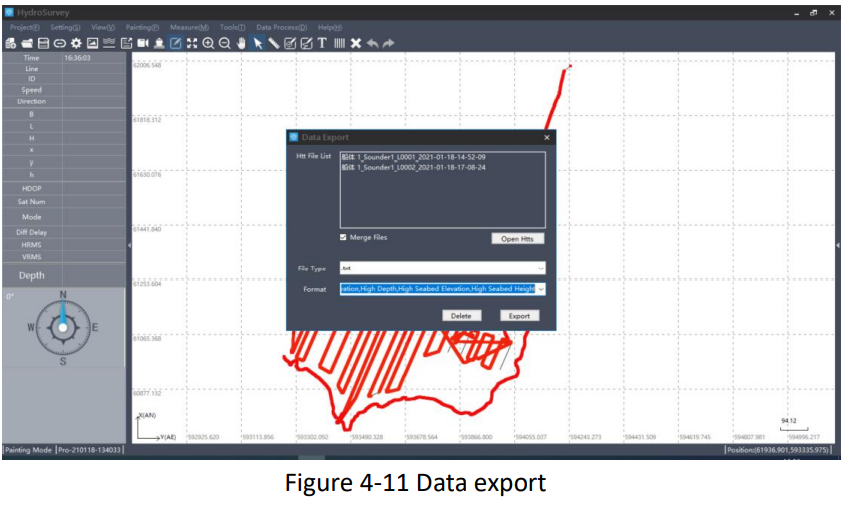Open the Data Process menu
The height and width of the screenshot is (505, 842).
tap(281, 27)
